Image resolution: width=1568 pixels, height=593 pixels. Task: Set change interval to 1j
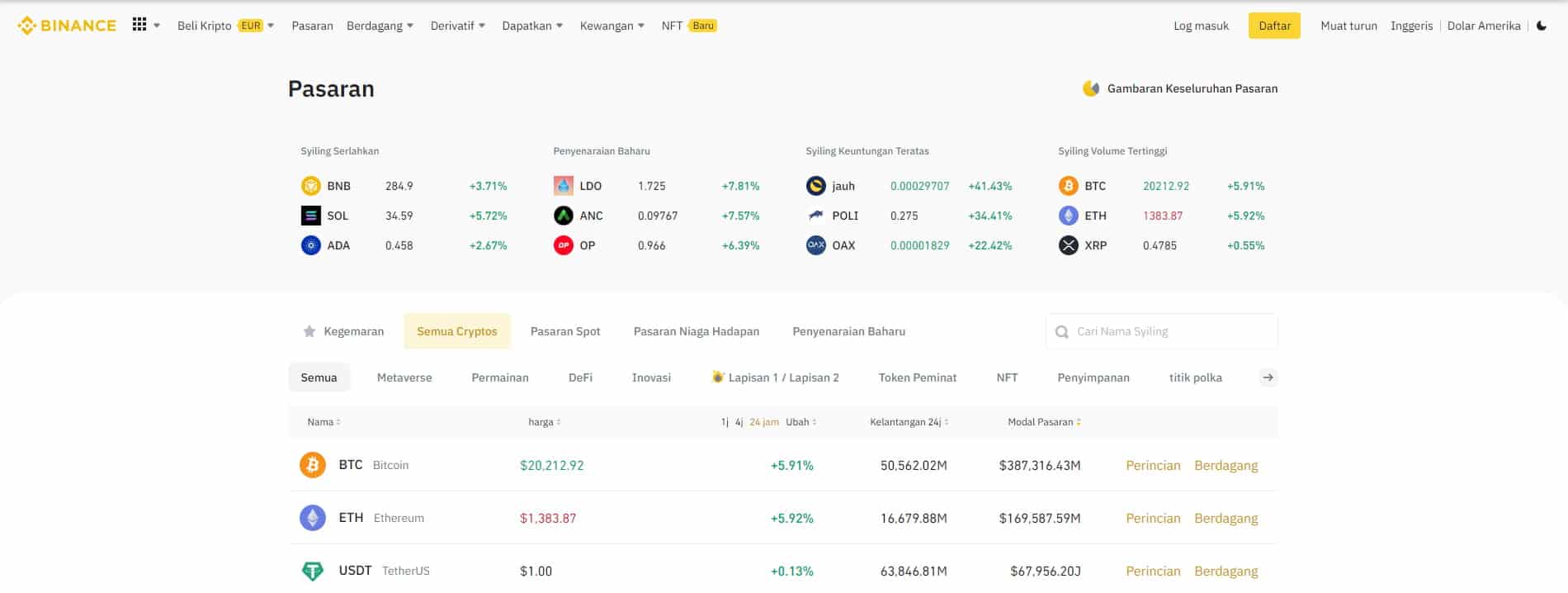pyautogui.click(x=725, y=422)
